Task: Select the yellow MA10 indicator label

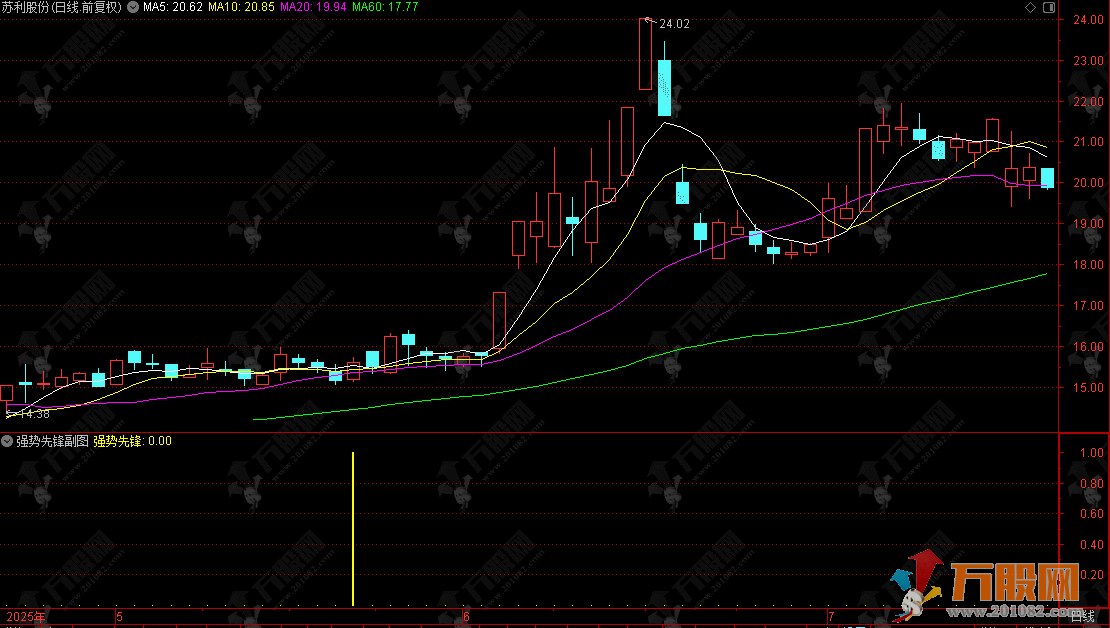Action: (x=241, y=7)
